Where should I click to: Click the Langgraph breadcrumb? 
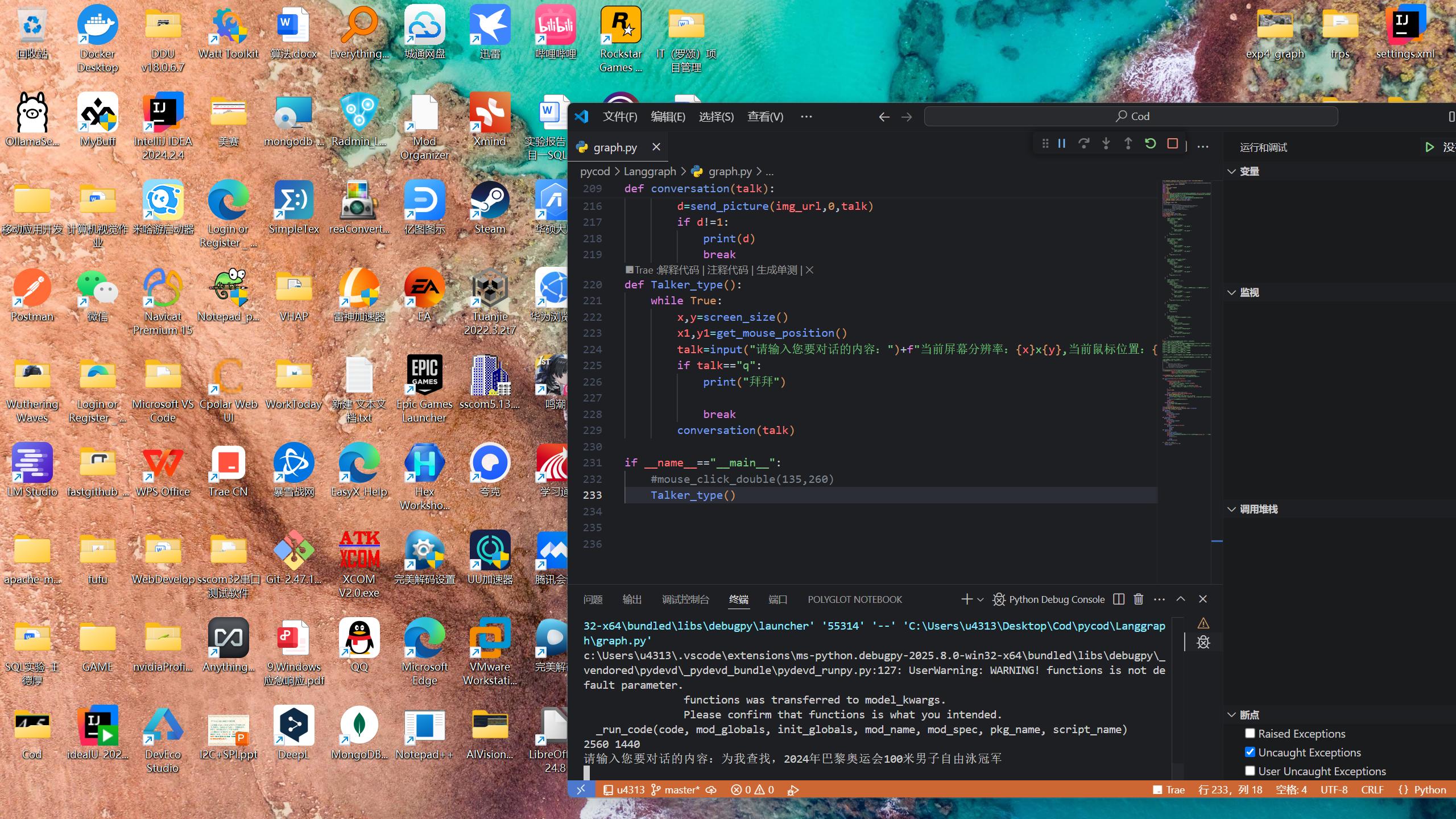tap(650, 171)
